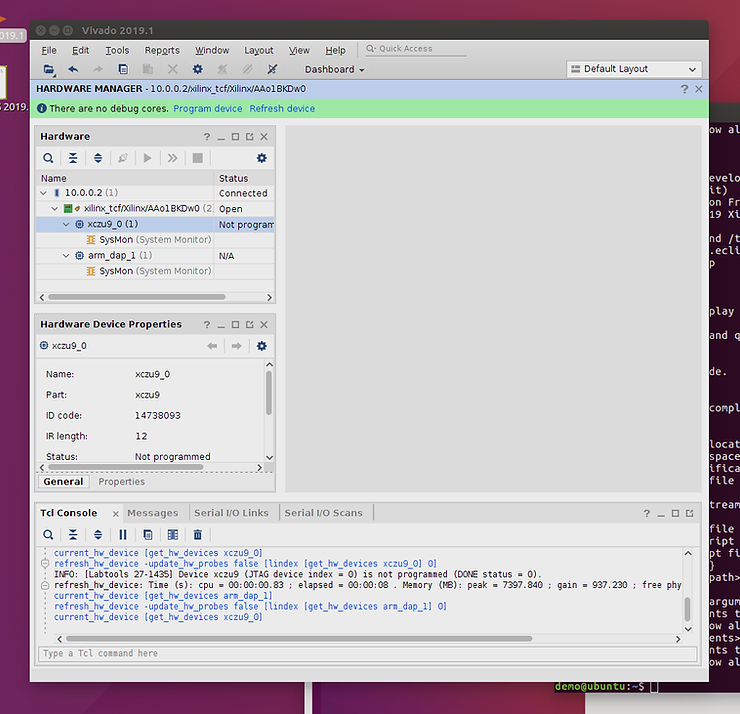
Task: Select General tab in device properties
Action: coord(63,482)
